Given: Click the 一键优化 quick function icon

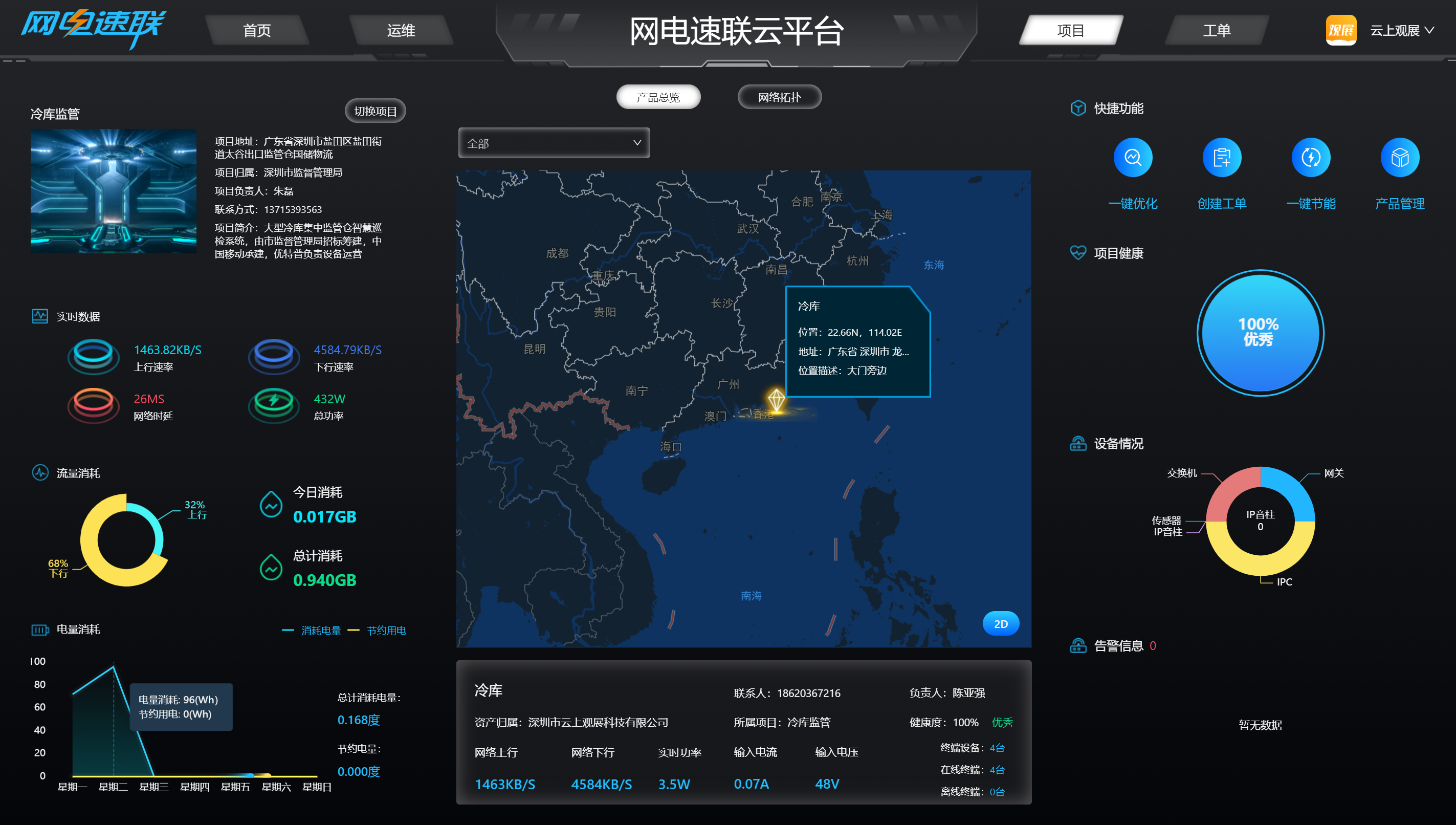Looking at the screenshot, I should click(x=1133, y=158).
